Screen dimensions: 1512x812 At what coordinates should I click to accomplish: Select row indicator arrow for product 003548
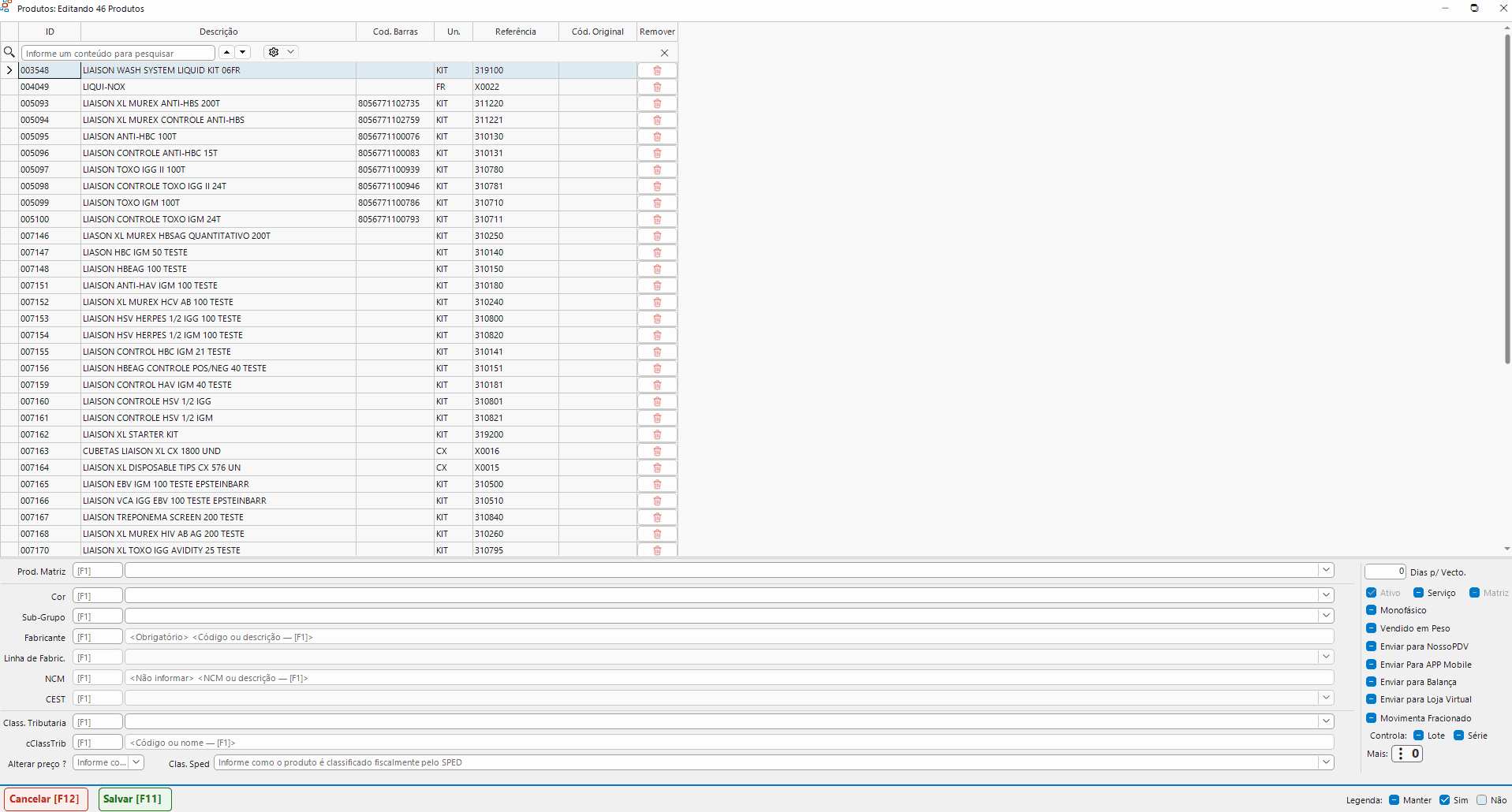9,70
